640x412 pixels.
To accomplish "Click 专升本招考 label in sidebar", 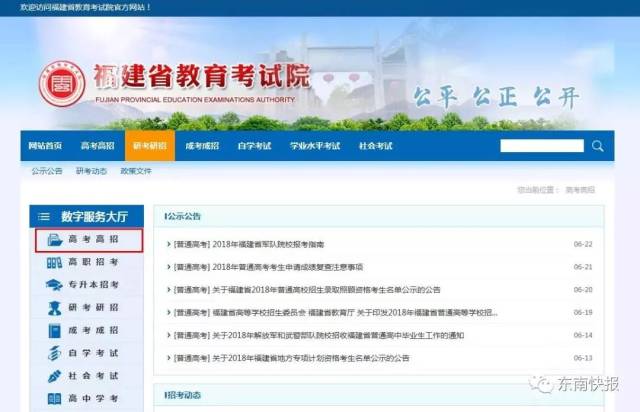I will point(93,285).
